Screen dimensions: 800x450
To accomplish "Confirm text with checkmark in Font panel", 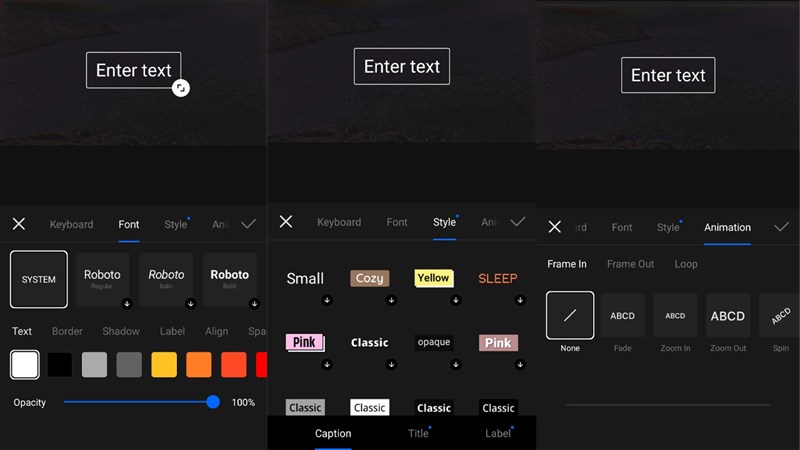I will click(248, 224).
